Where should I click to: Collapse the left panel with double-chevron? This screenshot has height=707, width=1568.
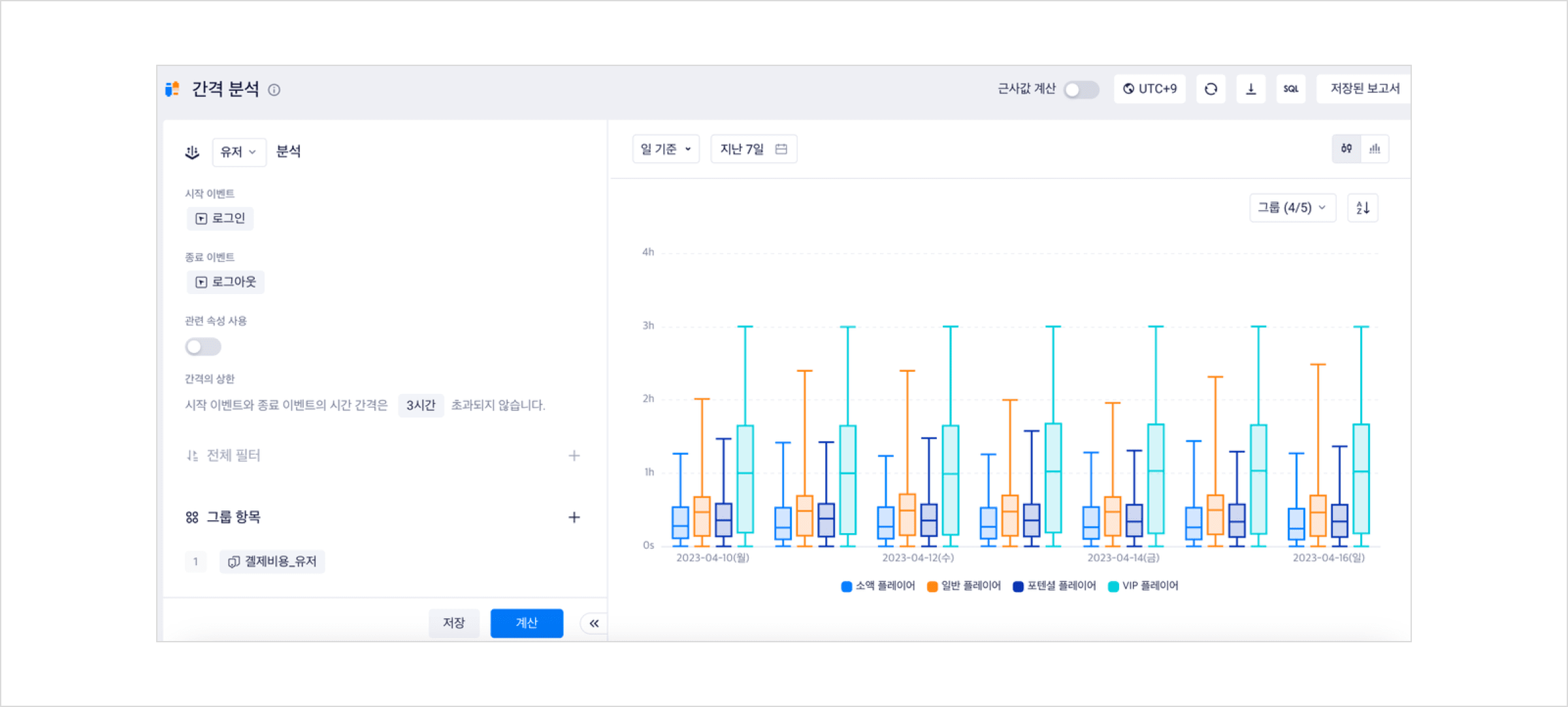tap(594, 623)
